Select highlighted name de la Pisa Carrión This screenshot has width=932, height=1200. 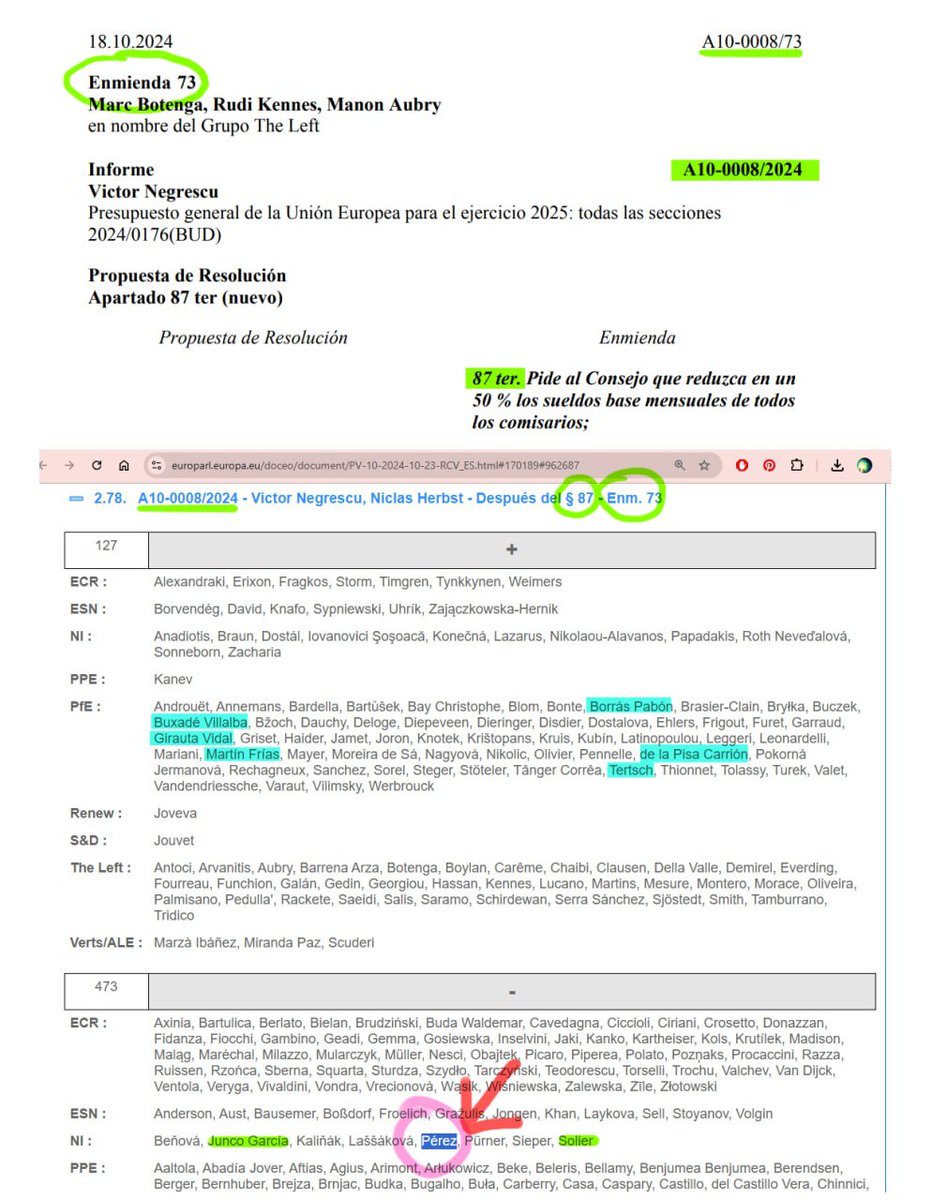[x=693, y=754]
